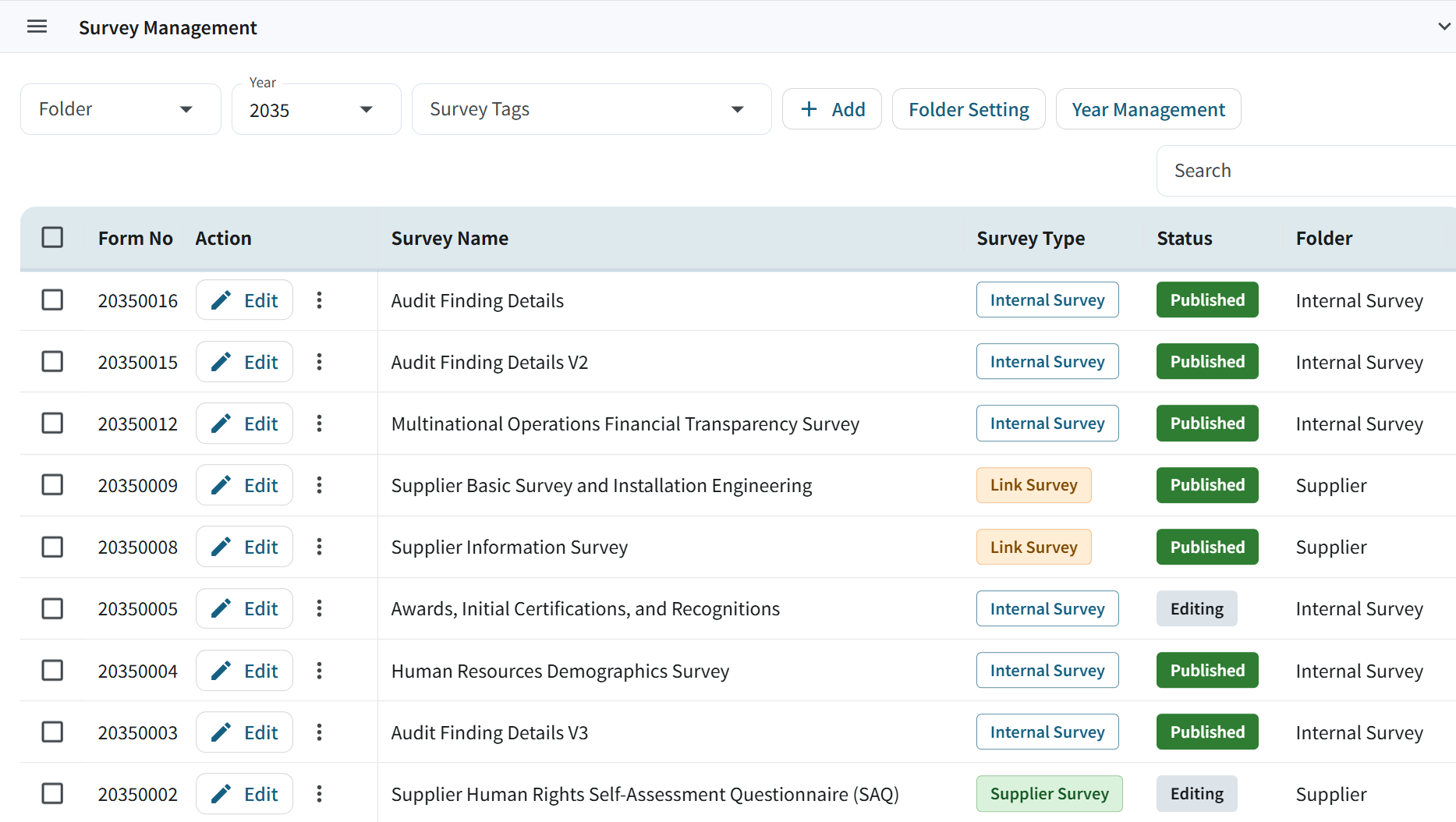Screen dimensions: 1456x822
Task: Click Internal Survey type tag for form 20350016
Action: coord(1047,299)
